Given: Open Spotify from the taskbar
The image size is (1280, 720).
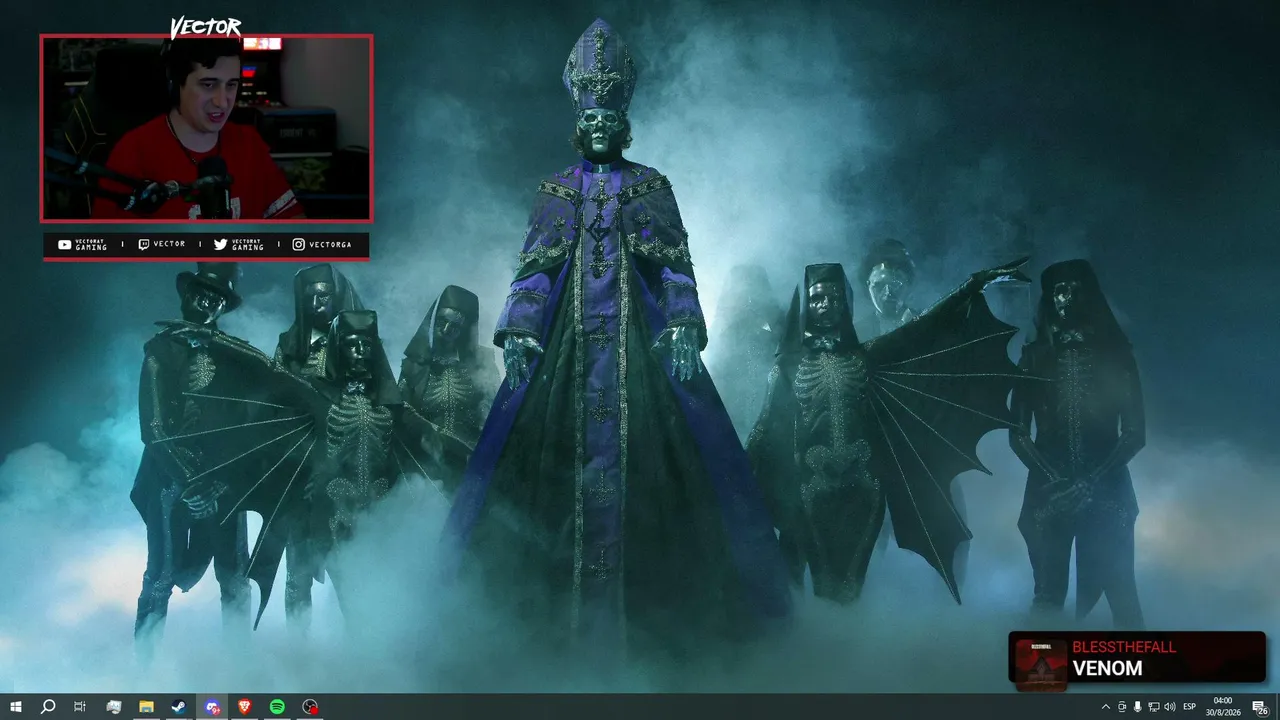Looking at the screenshot, I should [x=277, y=707].
